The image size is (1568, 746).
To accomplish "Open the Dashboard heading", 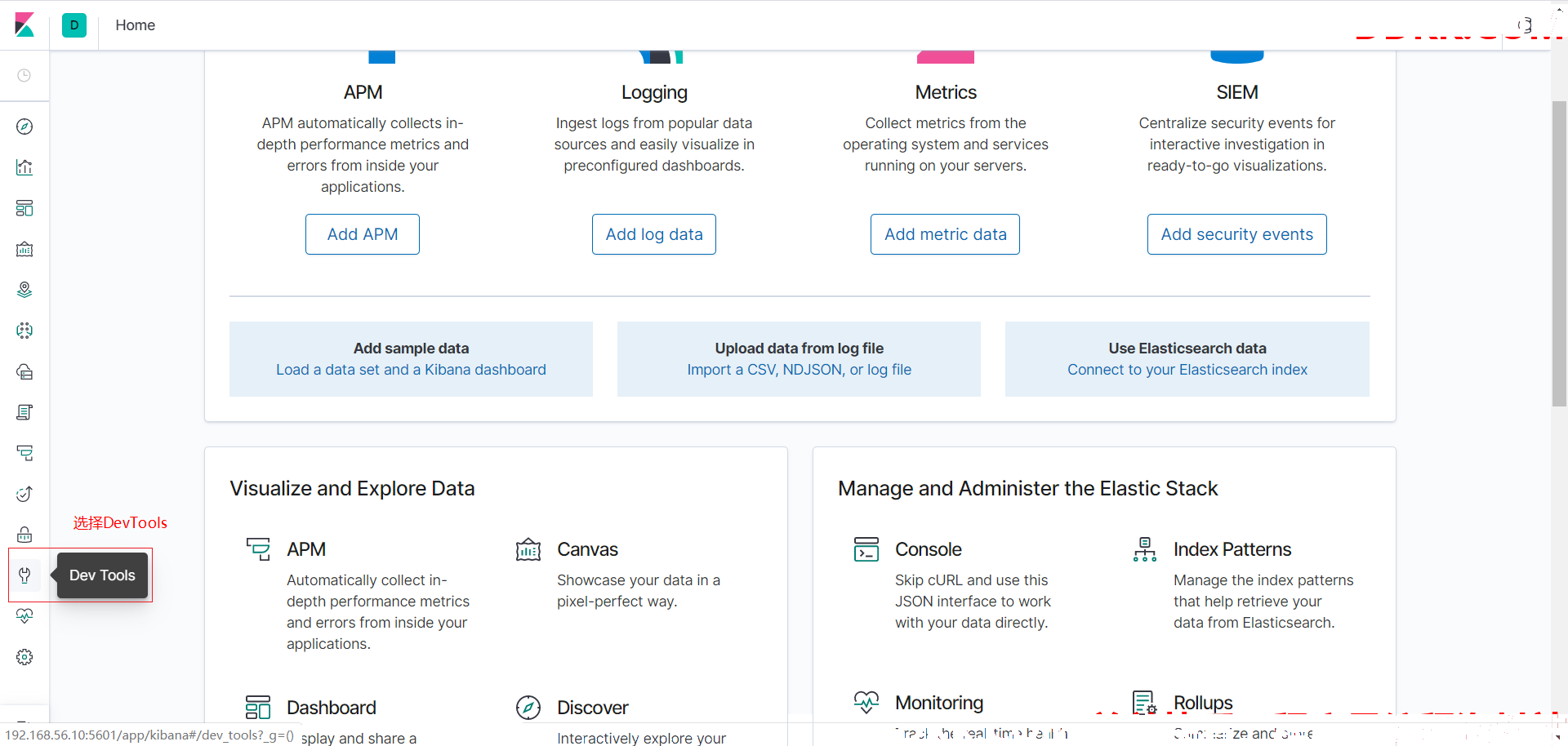I will coord(332,708).
